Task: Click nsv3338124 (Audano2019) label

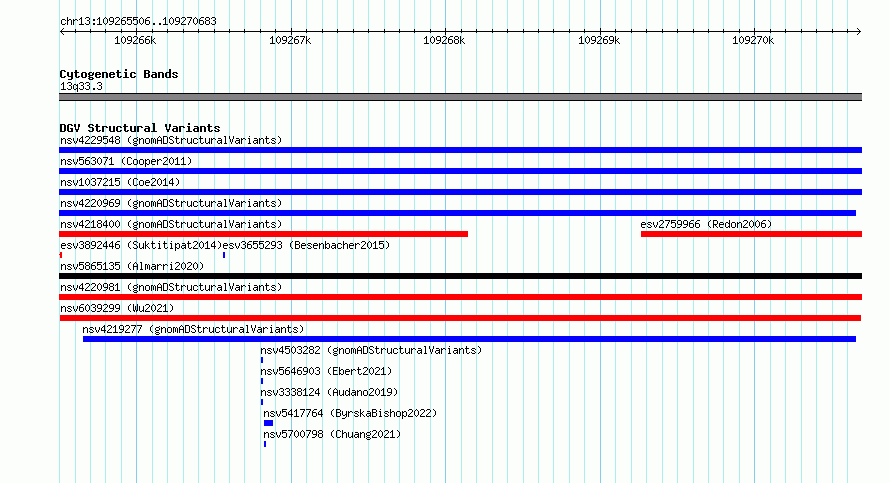Action: pyautogui.click(x=329, y=392)
